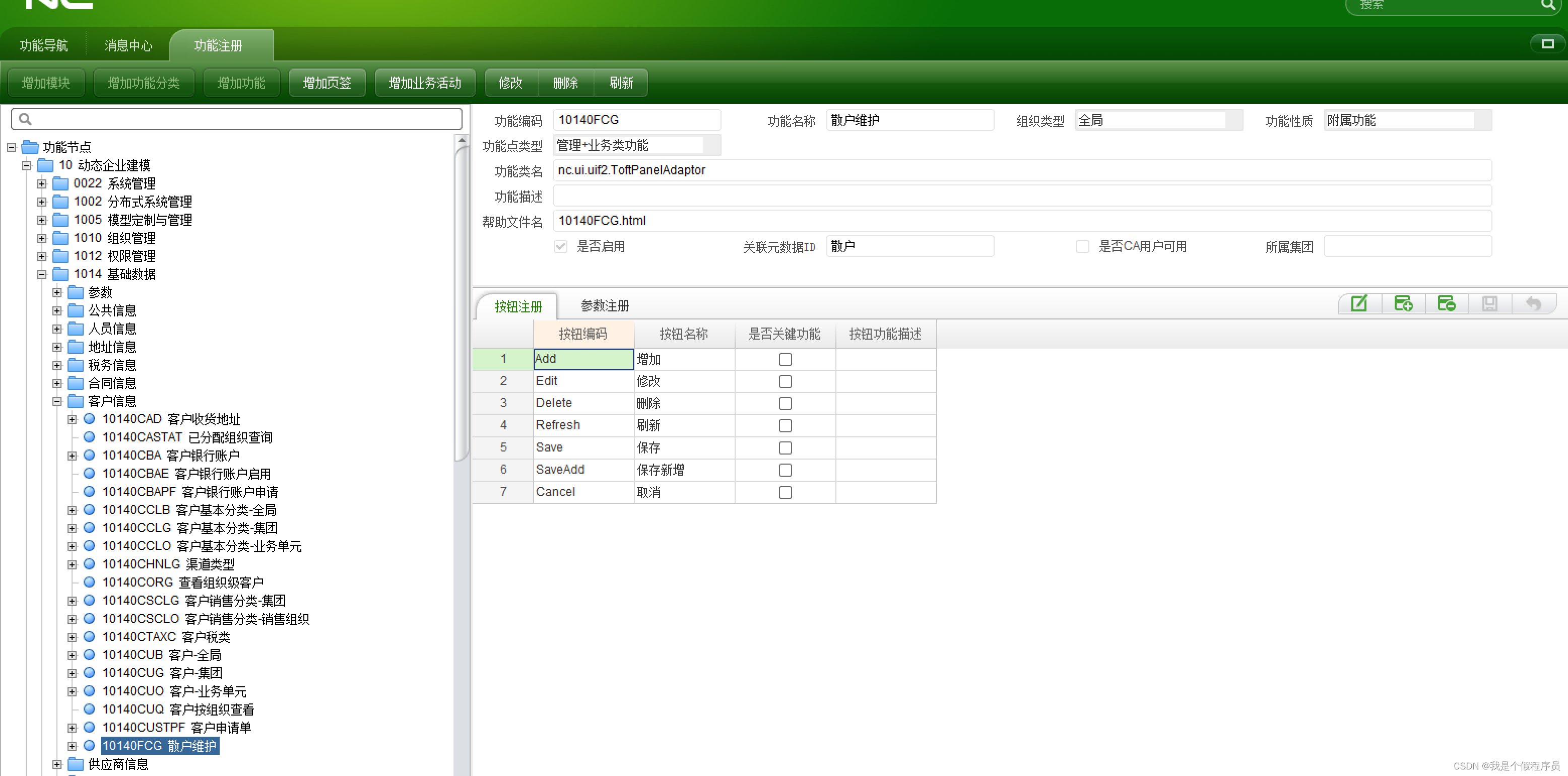Click the SaveAdd cell in table
Viewport: 1568px width, 776px height.
[x=583, y=470]
